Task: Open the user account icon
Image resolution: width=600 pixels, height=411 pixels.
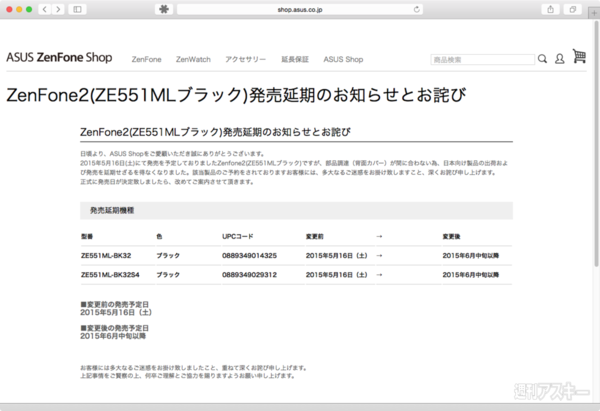Action: pos(559,59)
